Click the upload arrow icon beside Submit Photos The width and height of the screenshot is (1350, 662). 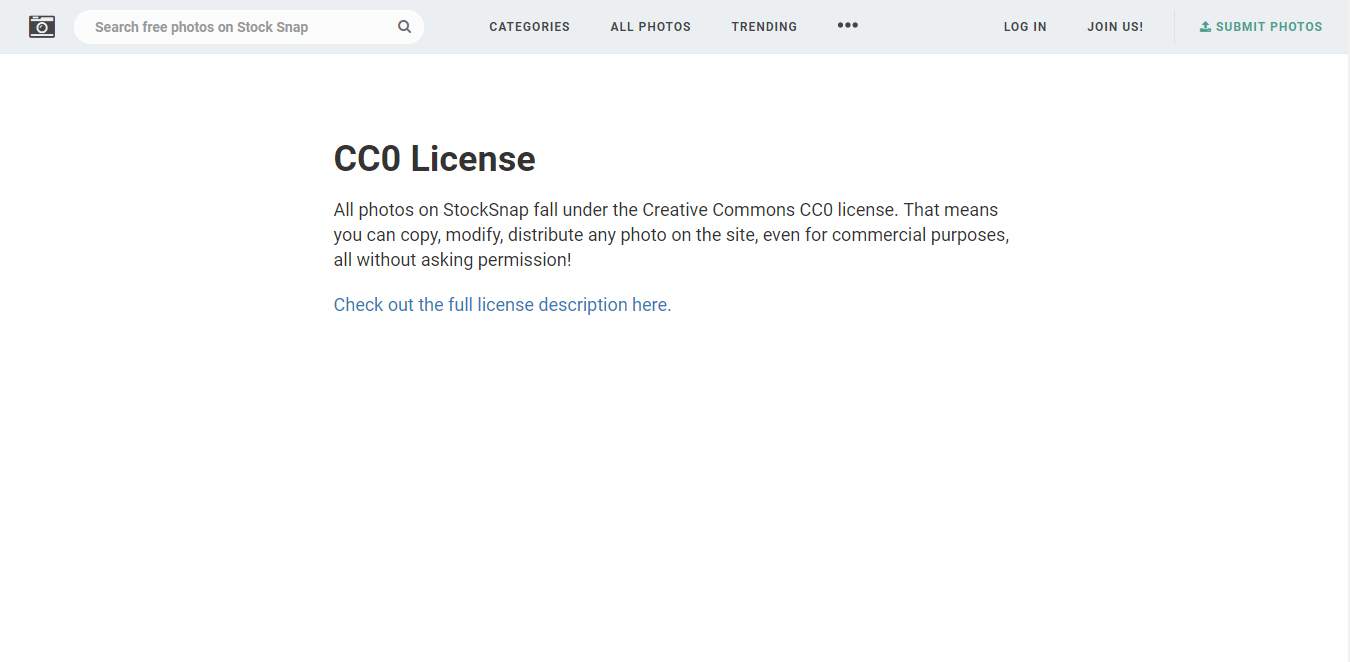[x=1205, y=27]
